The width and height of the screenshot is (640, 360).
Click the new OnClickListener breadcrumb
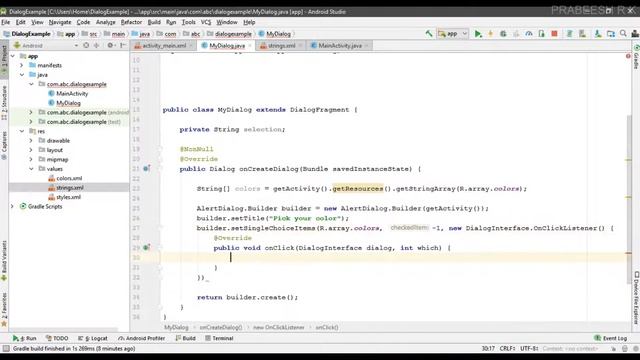pos(278,327)
